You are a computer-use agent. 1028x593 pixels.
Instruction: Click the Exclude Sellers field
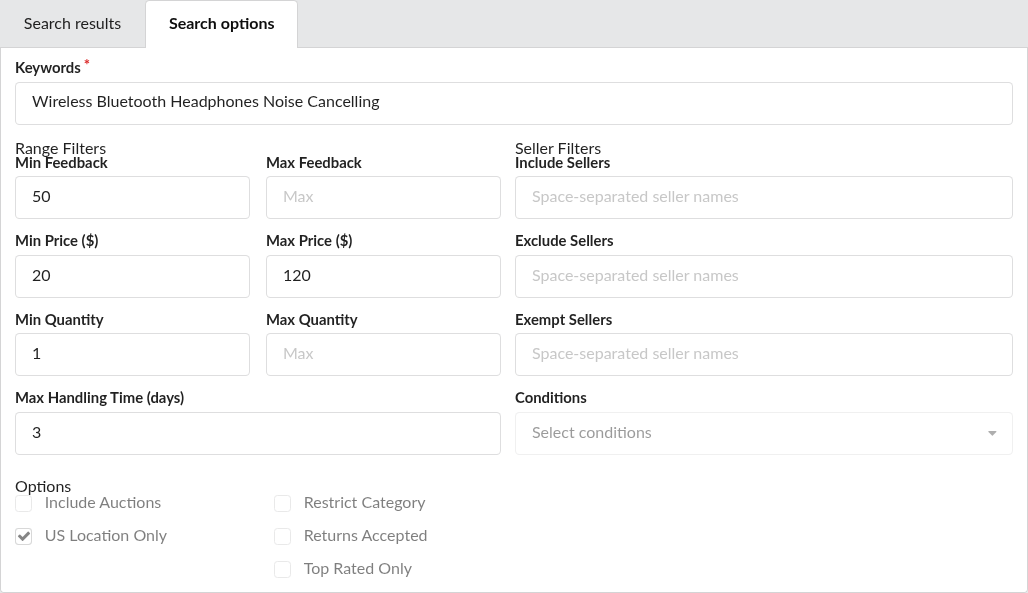pos(764,275)
